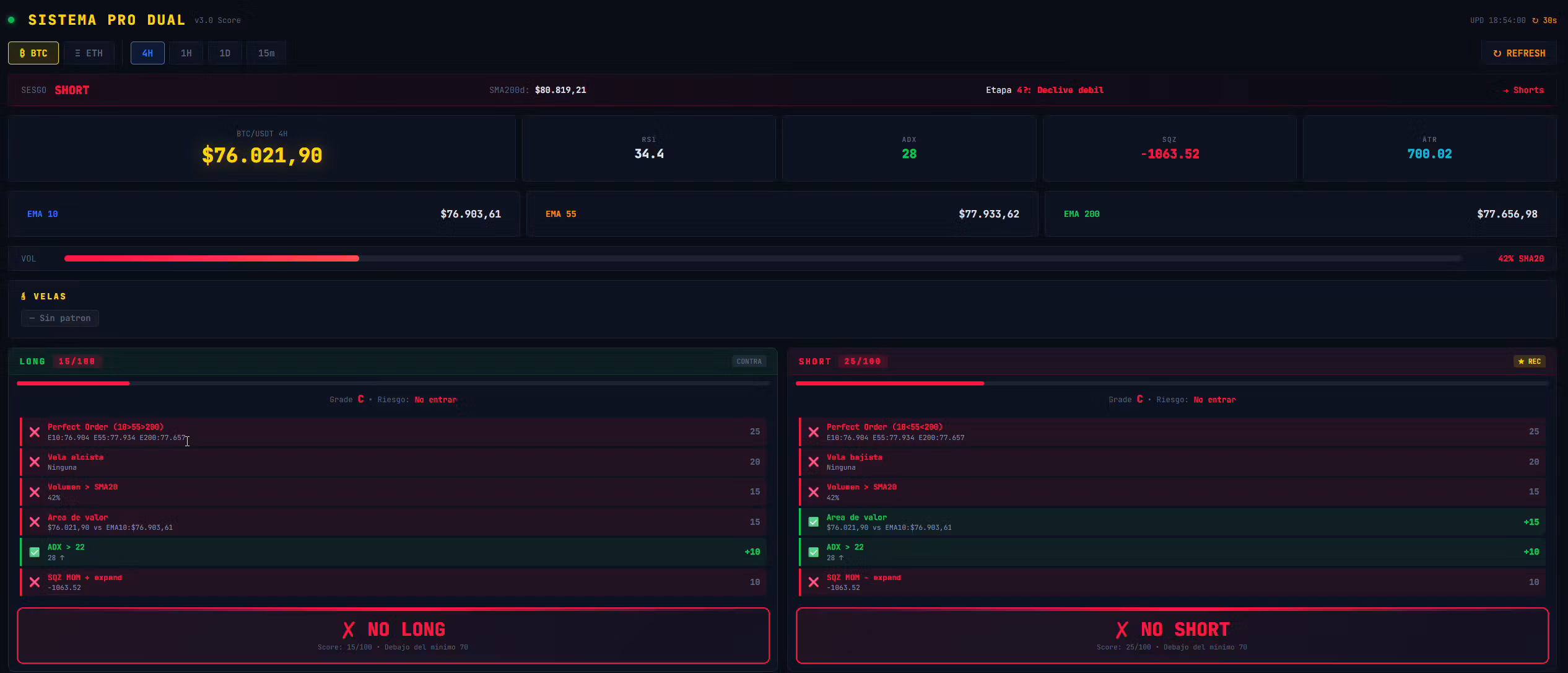The width and height of the screenshot is (1568, 673).
Task: Click the X icon on SQZ MOM + expand row
Action: (35, 582)
